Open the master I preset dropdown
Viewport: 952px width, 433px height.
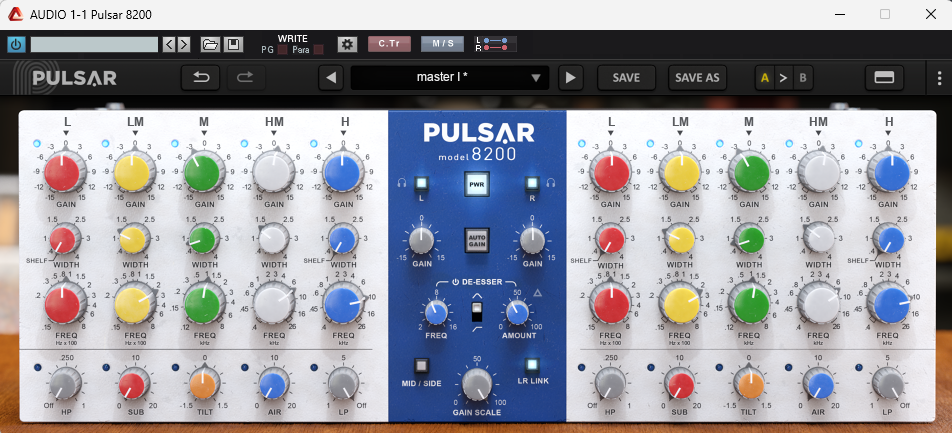coord(450,78)
